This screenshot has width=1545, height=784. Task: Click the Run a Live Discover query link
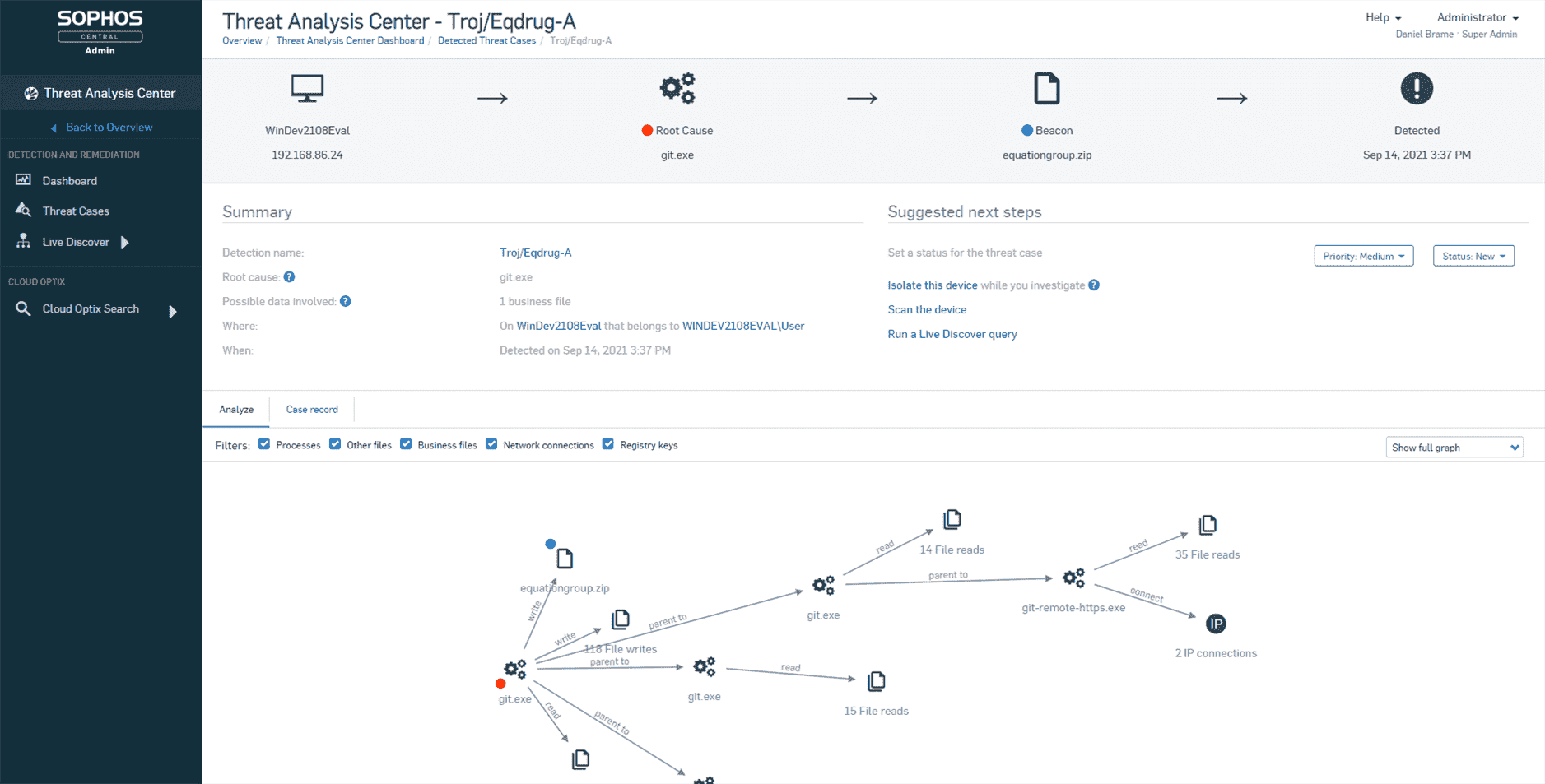pos(952,334)
